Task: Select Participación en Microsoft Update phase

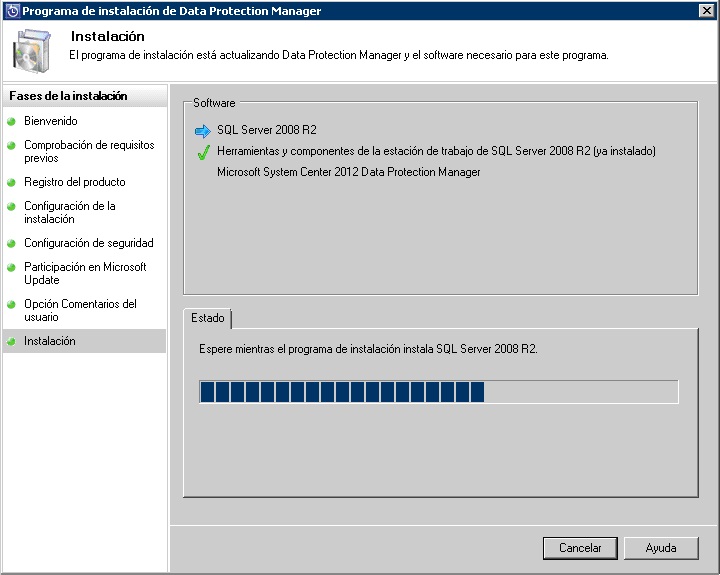Action: [x=85, y=273]
